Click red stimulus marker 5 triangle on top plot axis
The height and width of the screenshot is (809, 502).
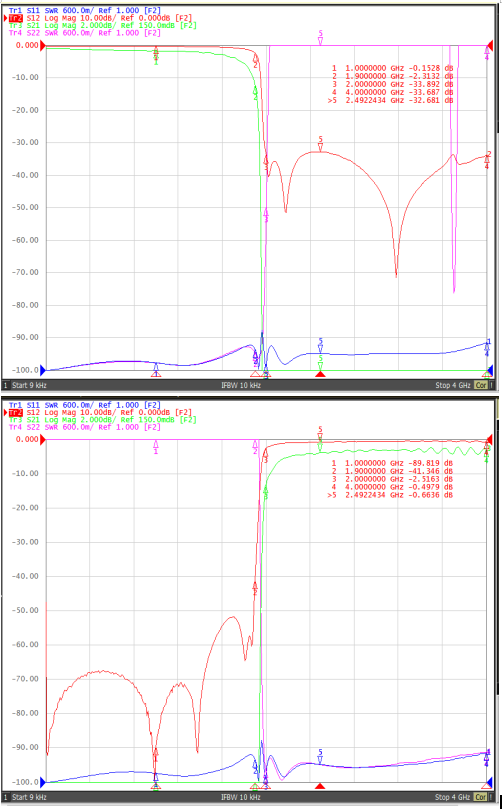[320, 374]
